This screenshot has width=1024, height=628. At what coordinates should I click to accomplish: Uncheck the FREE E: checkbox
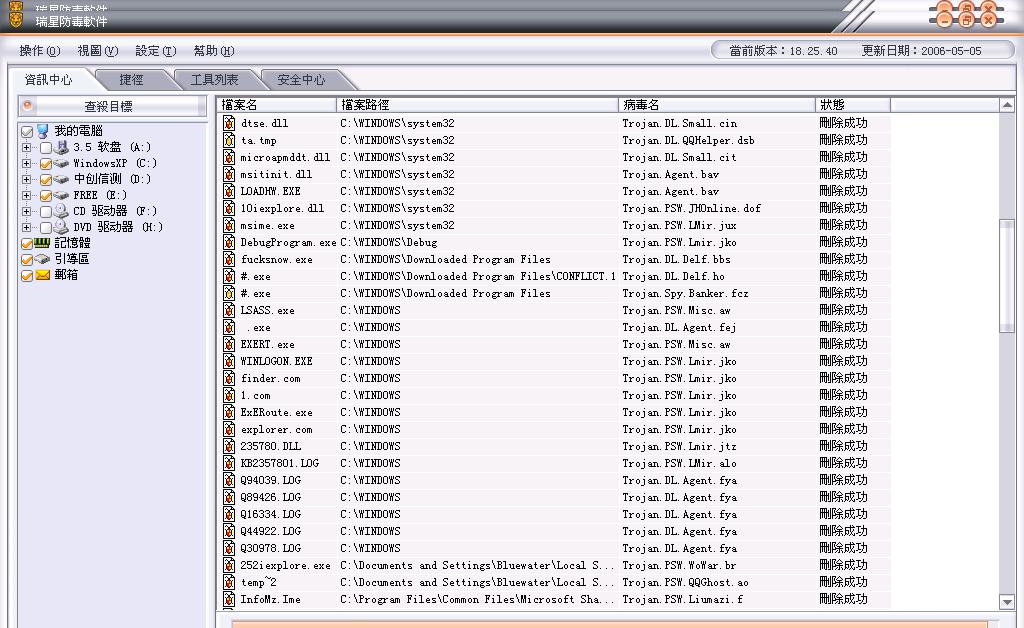pos(46,196)
